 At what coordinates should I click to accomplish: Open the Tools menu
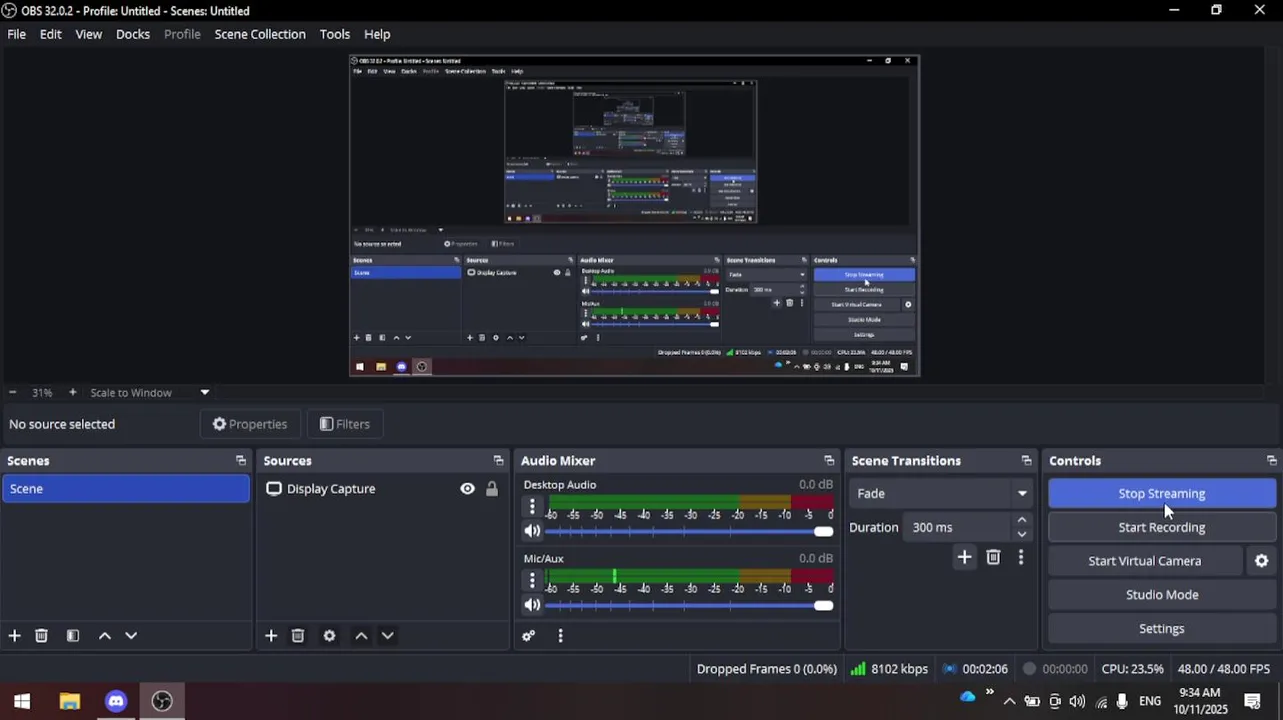[x=335, y=34]
